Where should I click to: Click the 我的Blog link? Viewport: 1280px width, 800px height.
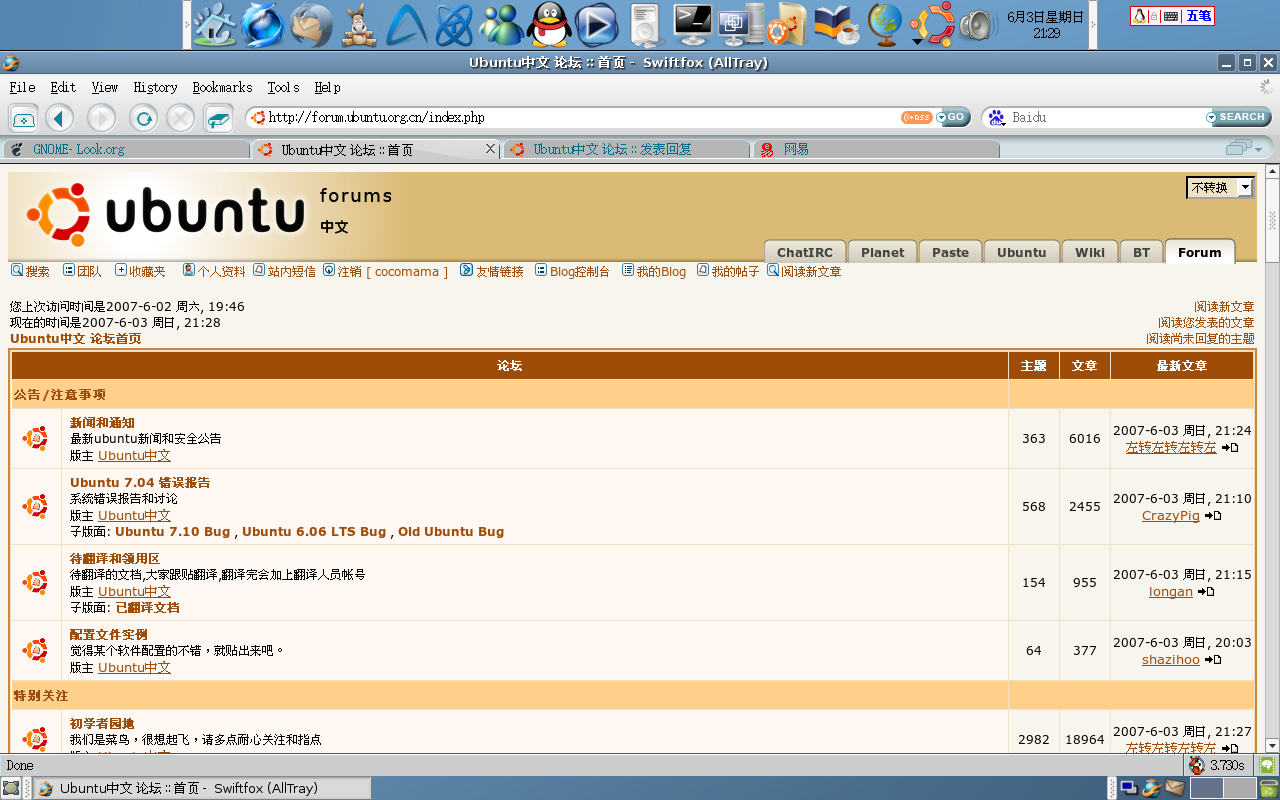click(661, 271)
